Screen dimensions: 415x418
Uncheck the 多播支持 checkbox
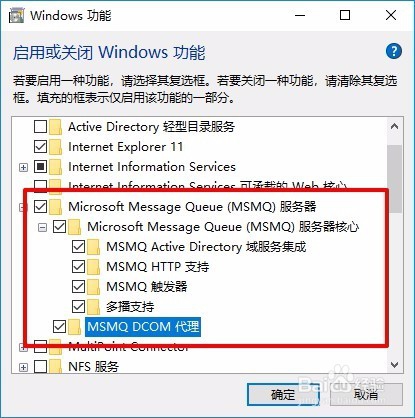coord(78,306)
